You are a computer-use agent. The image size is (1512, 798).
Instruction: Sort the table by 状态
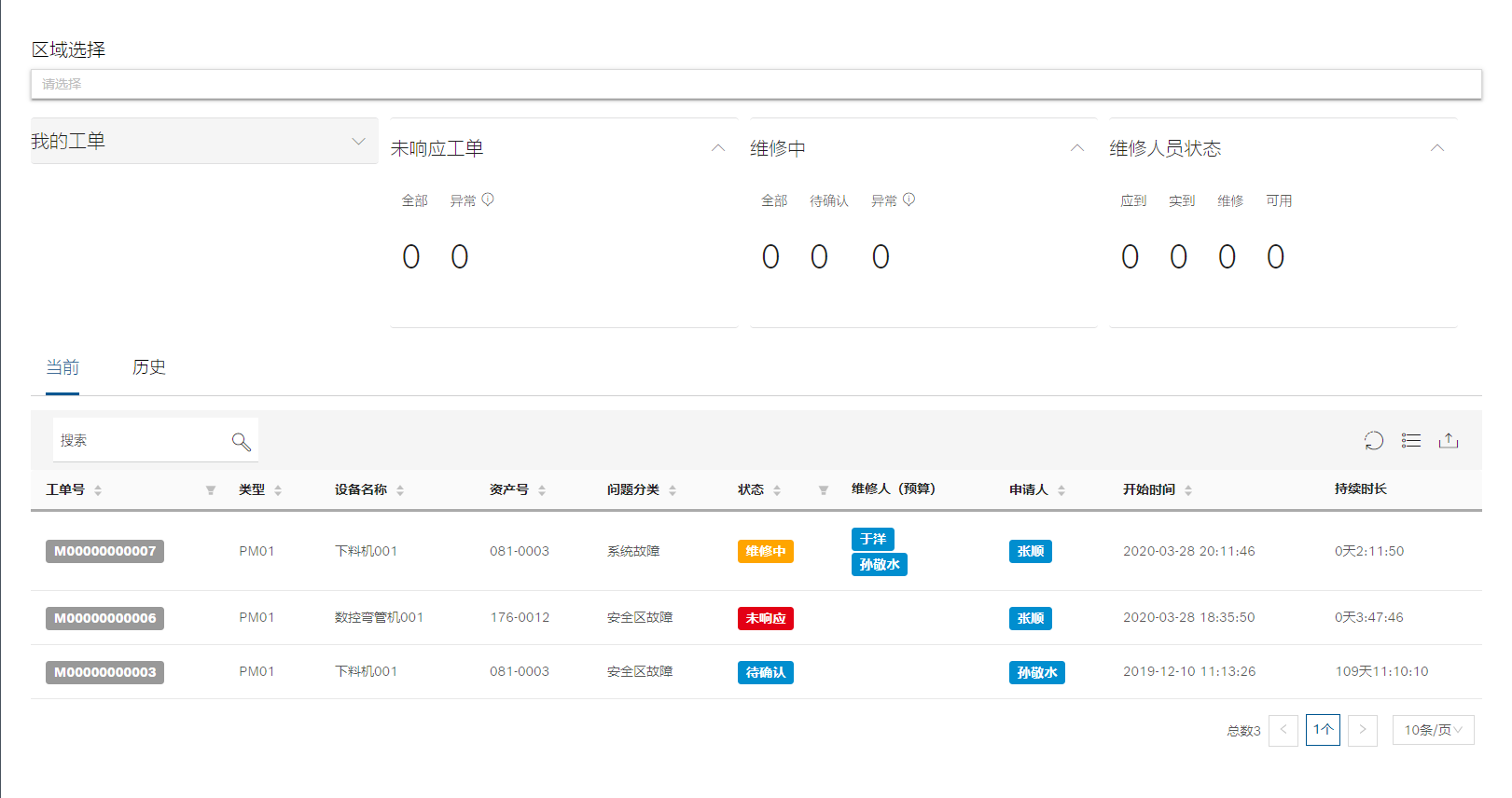click(777, 490)
